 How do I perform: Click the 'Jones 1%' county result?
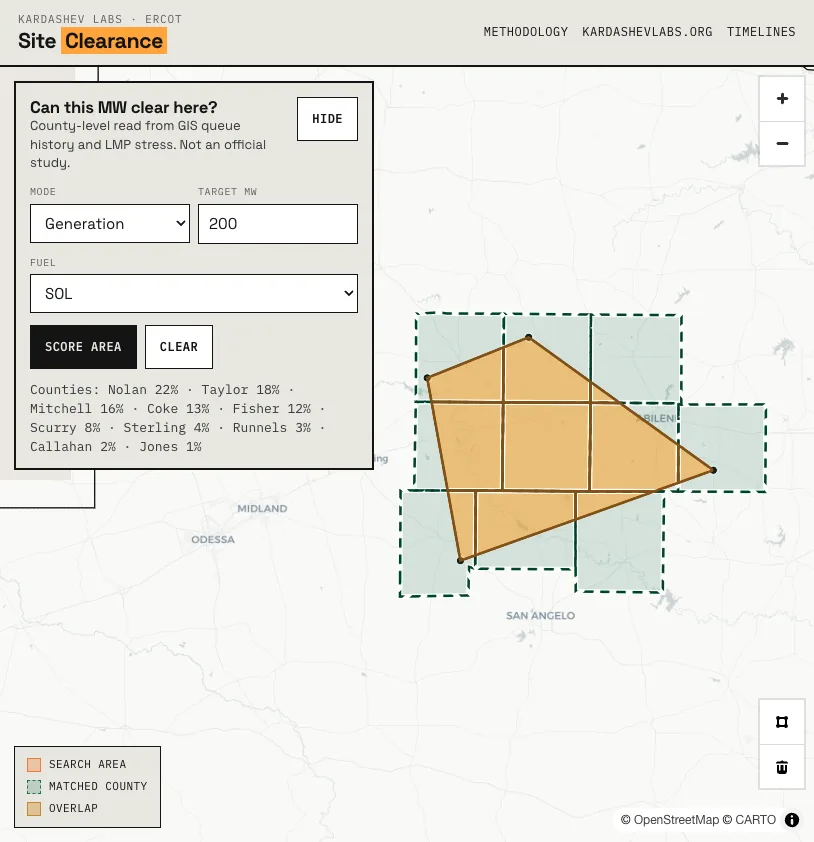point(171,447)
